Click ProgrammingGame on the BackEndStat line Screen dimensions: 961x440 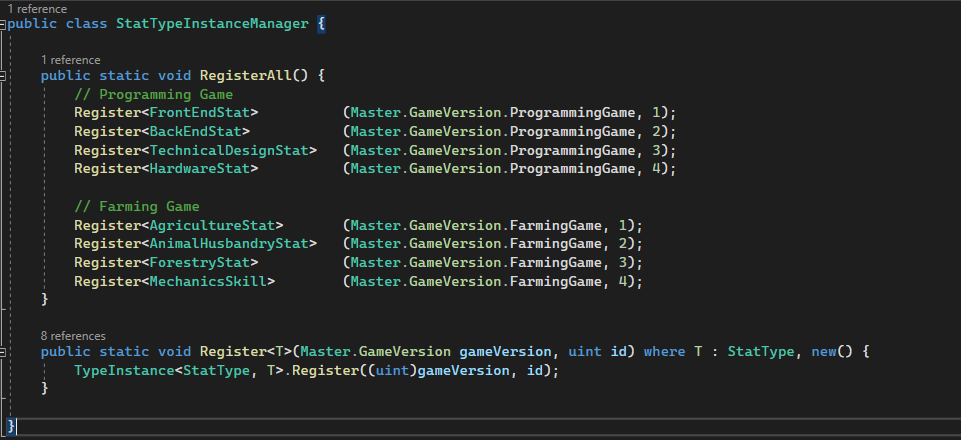tap(573, 131)
